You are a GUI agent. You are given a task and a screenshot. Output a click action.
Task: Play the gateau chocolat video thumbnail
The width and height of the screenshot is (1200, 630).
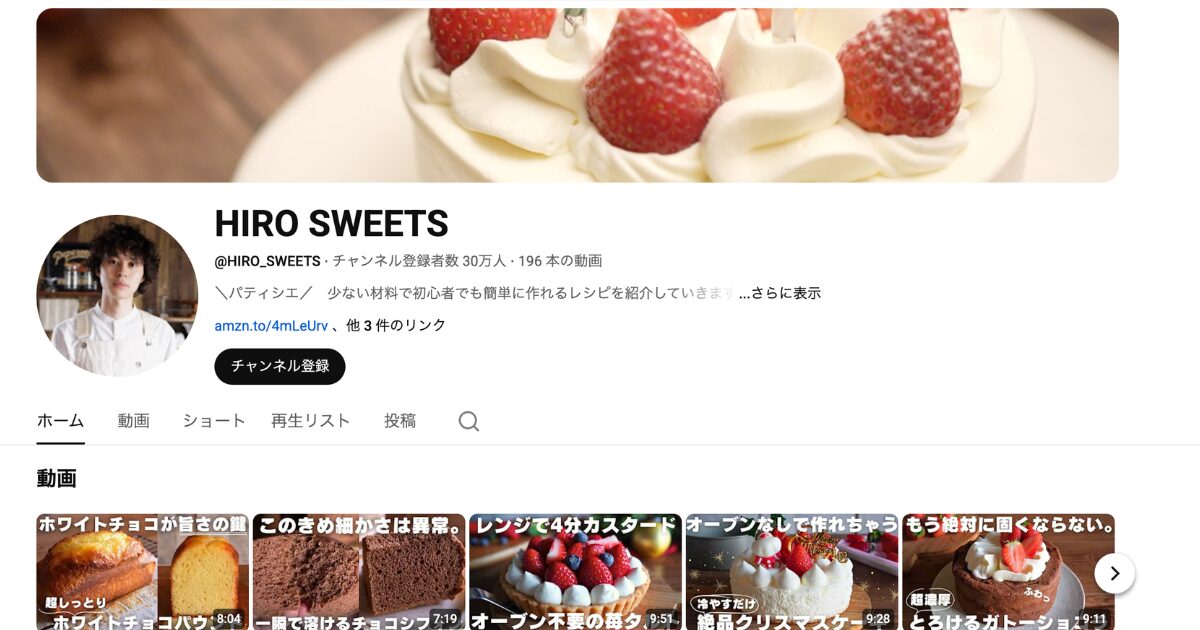pyautogui.click(x=1008, y=572)
